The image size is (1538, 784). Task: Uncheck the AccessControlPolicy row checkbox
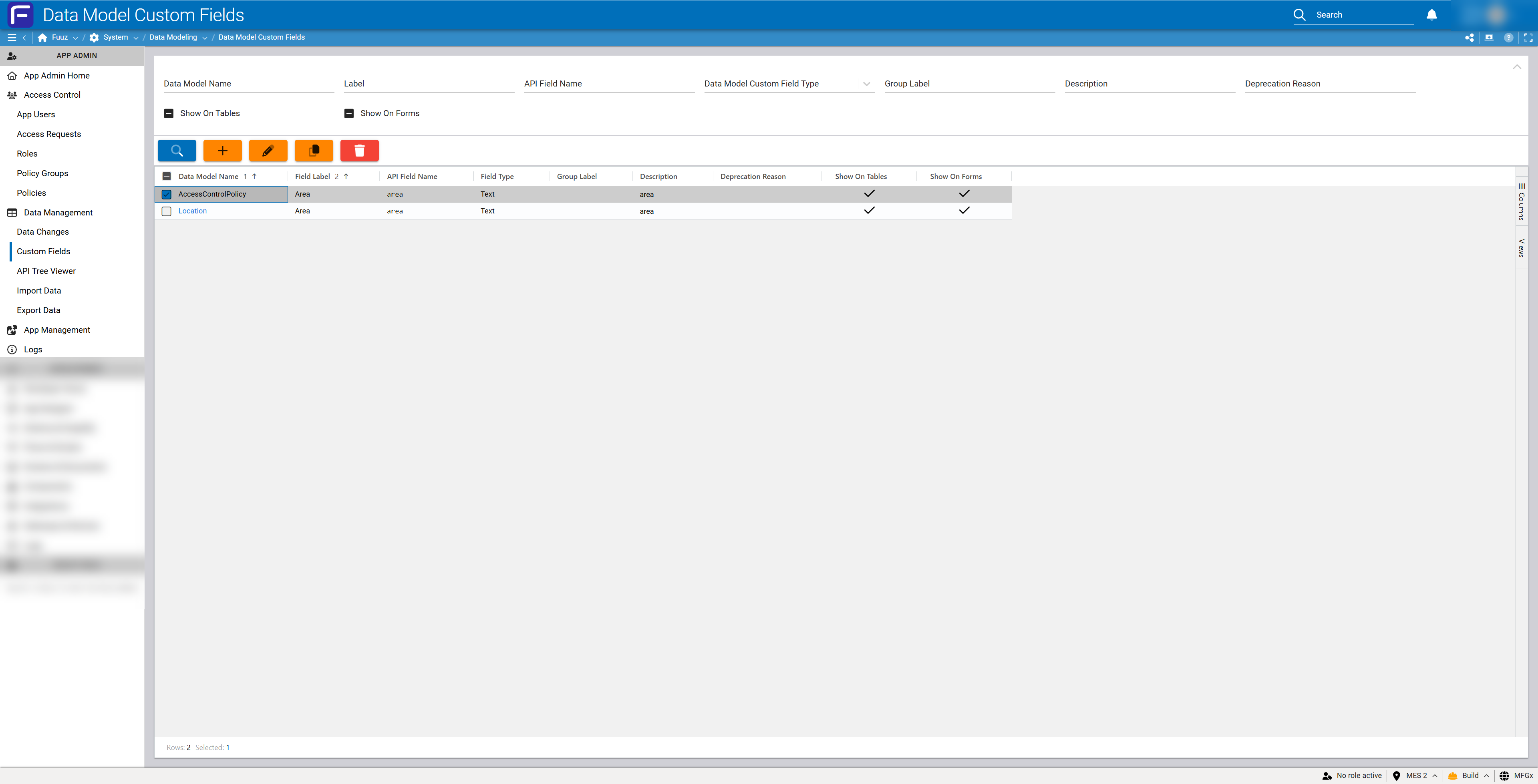pos(167,194)
